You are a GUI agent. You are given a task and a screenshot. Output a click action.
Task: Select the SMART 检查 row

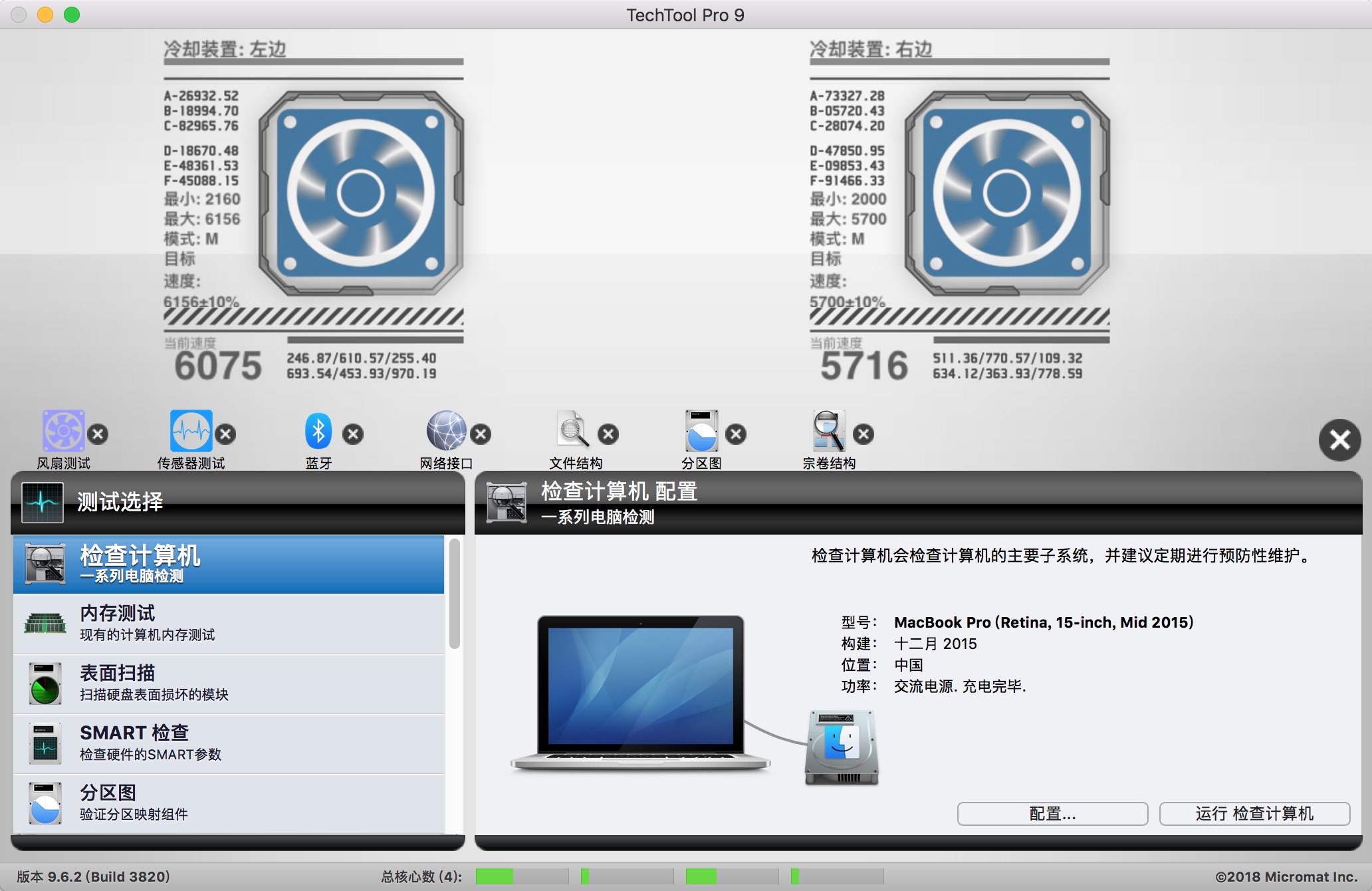229,743
